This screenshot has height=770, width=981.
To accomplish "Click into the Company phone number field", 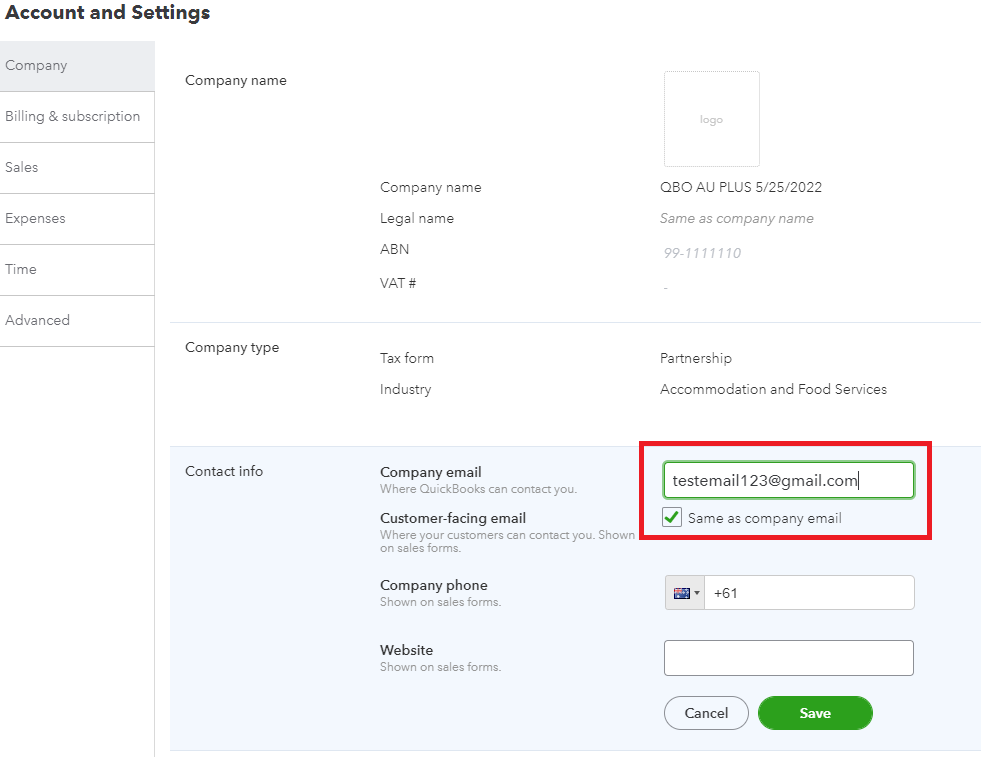I will [808, 593].
